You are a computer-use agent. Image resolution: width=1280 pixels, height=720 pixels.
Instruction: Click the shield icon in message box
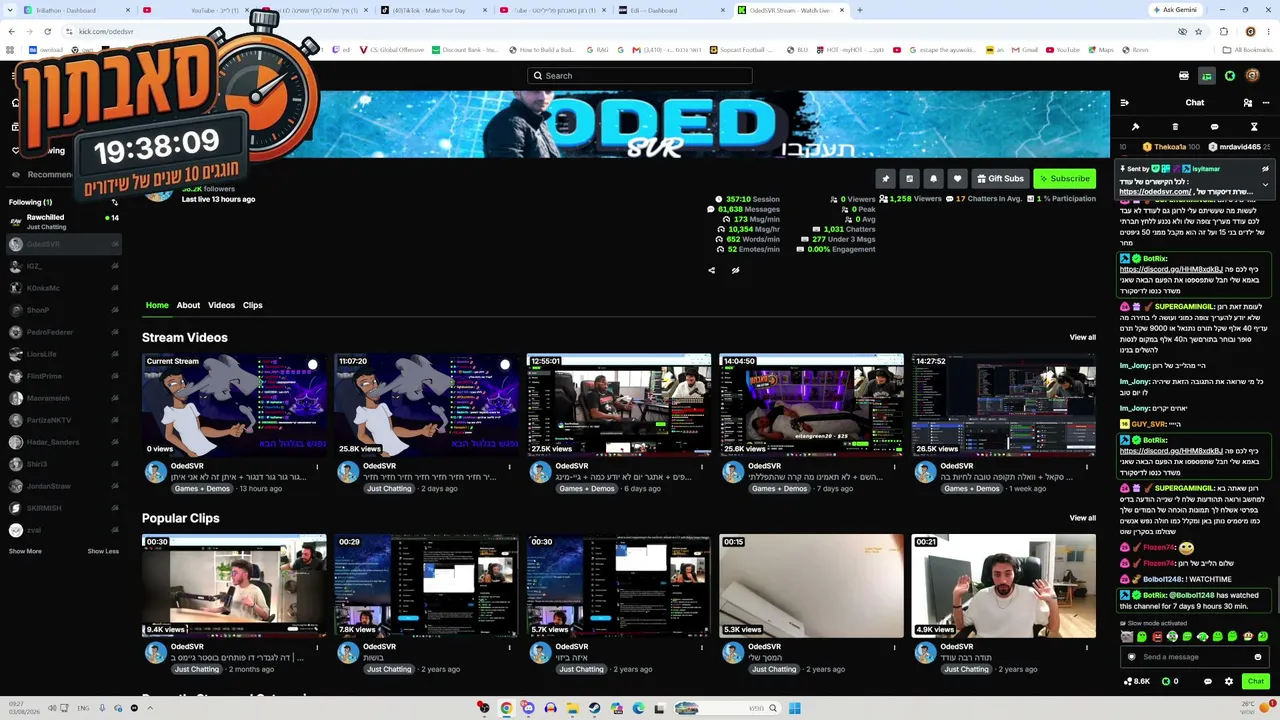coord(1132,657)
